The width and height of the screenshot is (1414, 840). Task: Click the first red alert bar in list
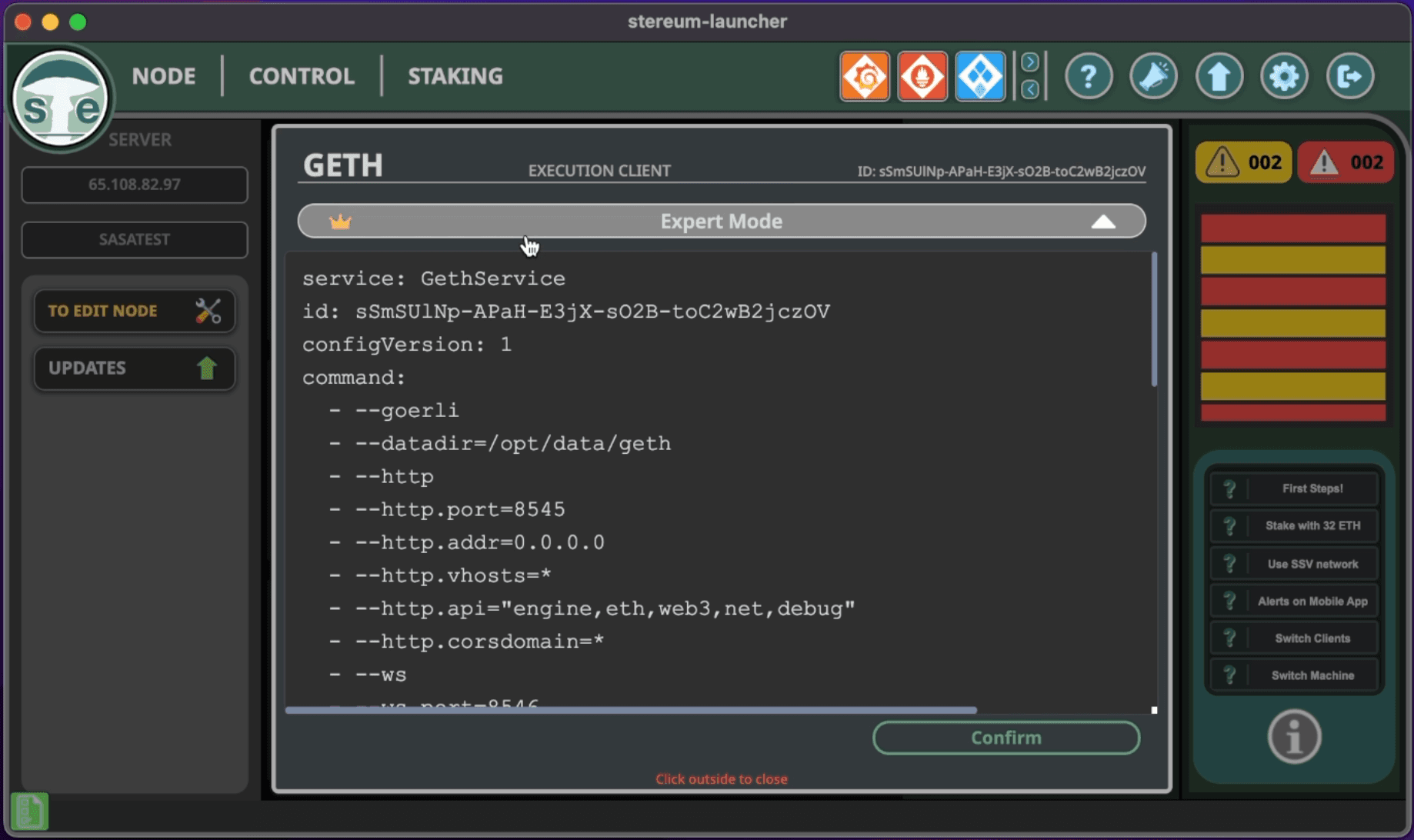pos(1293,228)
